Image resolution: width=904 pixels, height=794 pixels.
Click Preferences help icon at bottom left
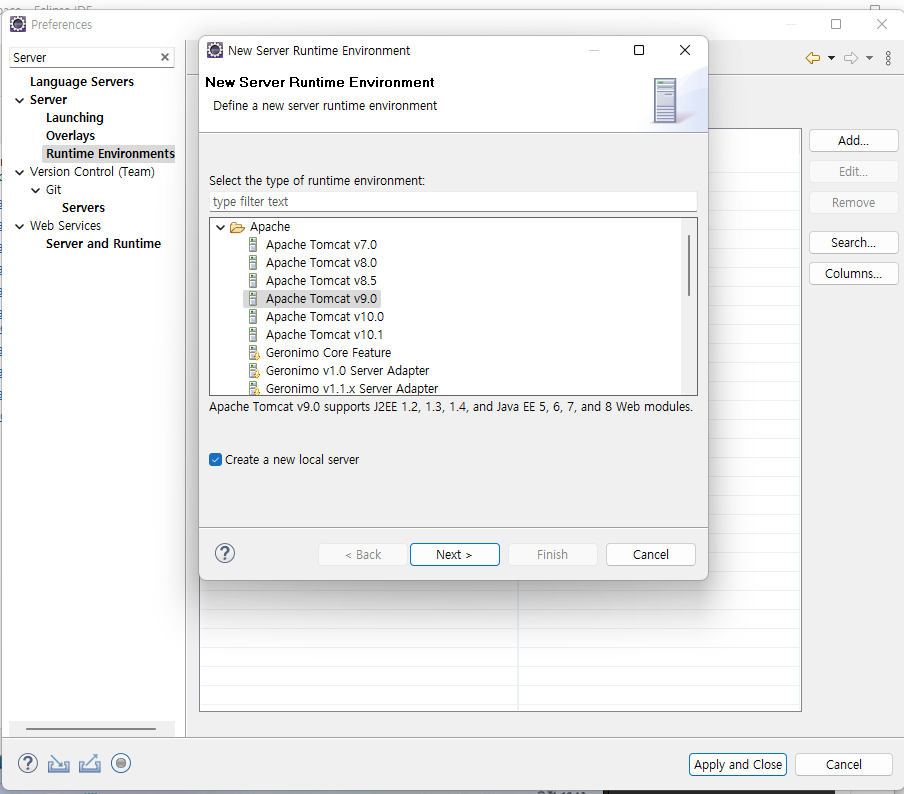click(x=28, y=763)
